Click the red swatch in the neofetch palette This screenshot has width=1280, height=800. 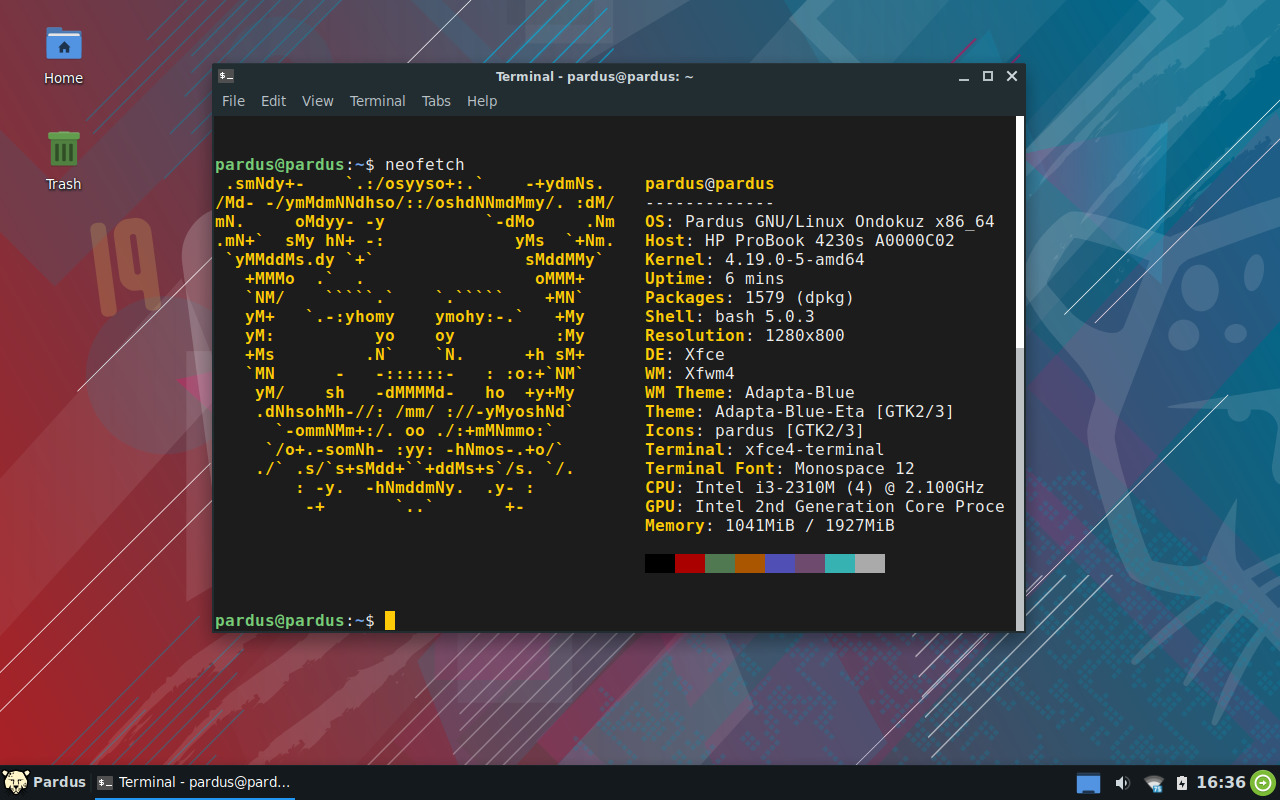(x=689, y=563)
